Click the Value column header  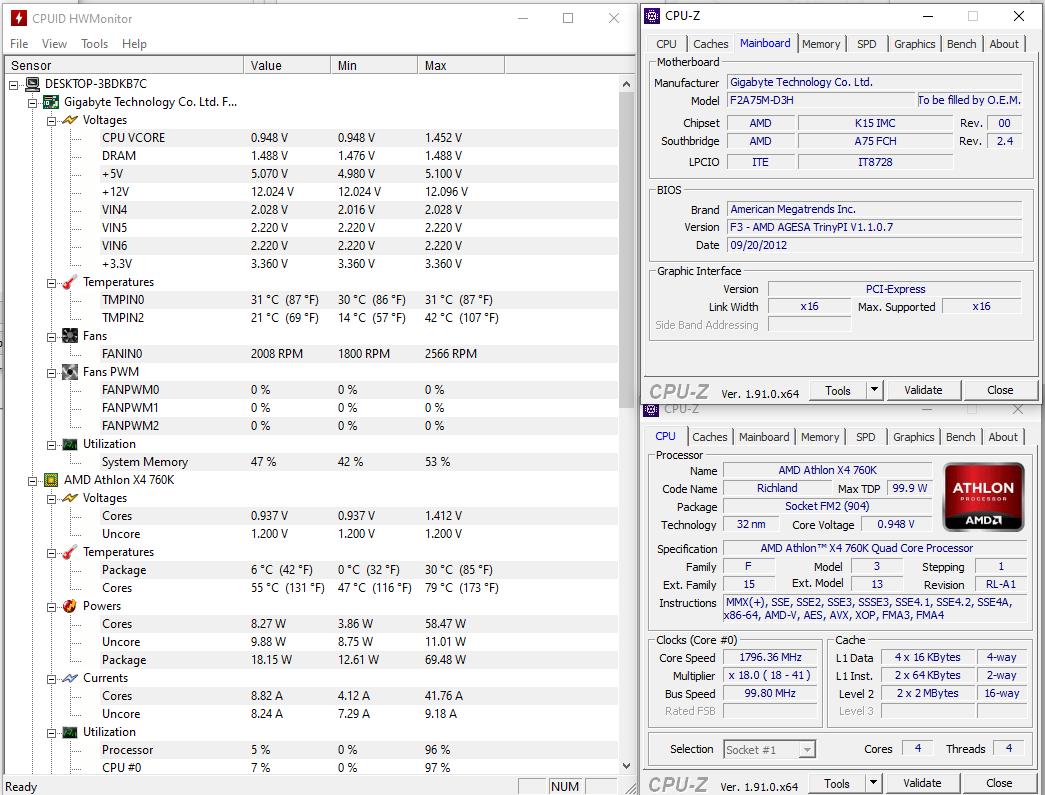tap(287, 65)
